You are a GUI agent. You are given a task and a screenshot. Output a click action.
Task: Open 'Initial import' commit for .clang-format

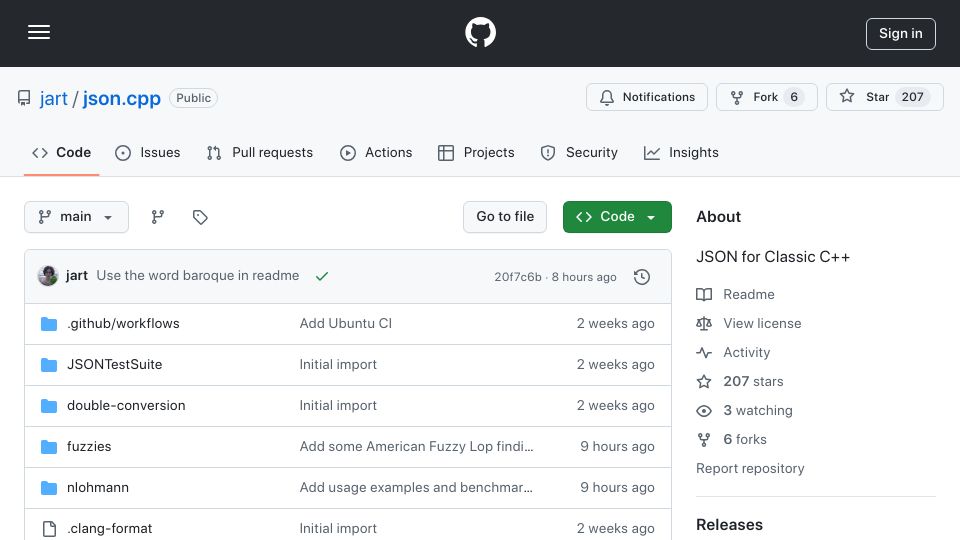[338, 528]
